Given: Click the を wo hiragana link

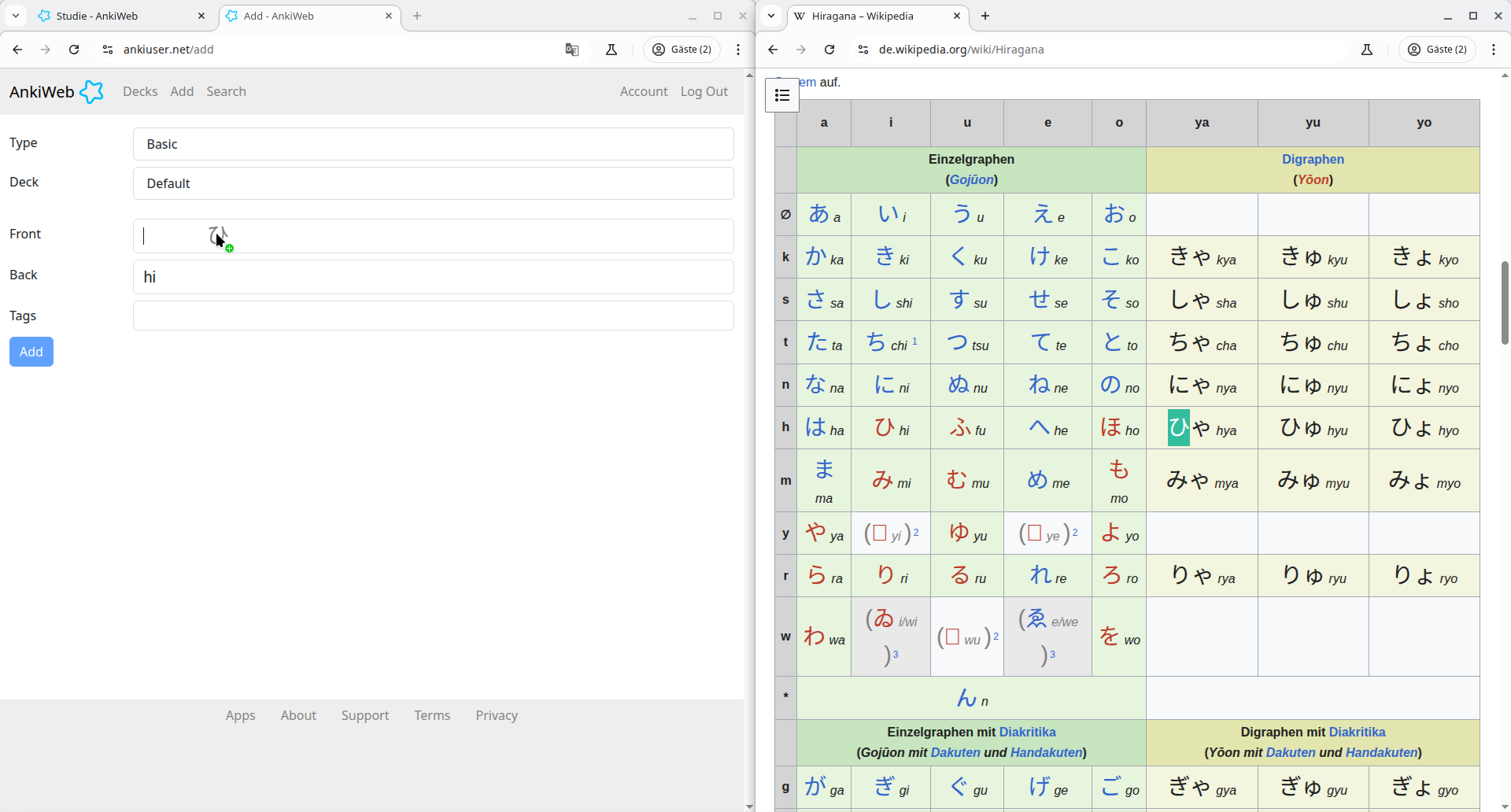Looking at the screenshot, I should point(1110,636).
